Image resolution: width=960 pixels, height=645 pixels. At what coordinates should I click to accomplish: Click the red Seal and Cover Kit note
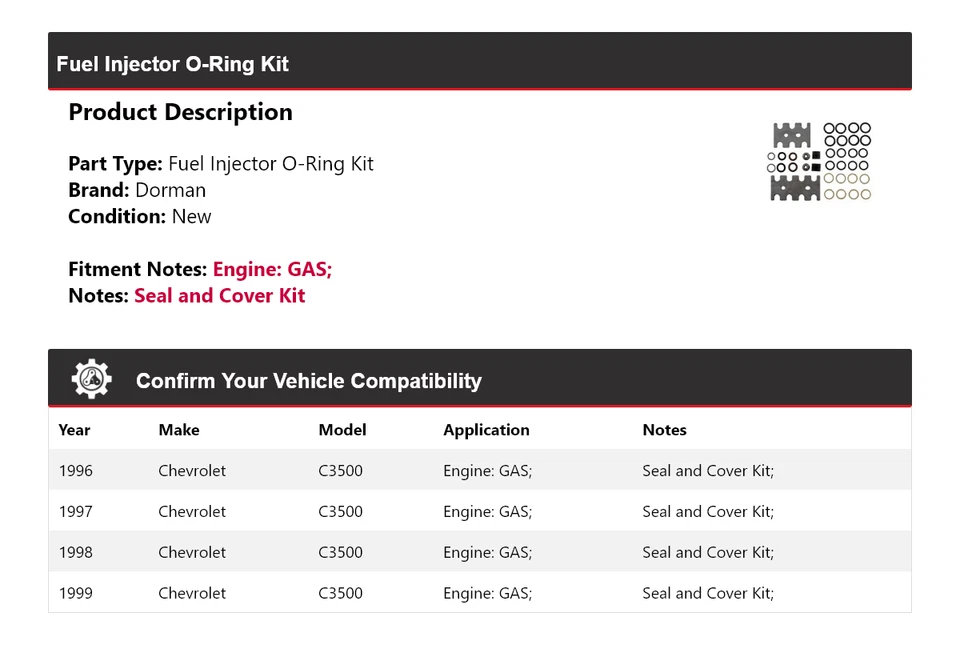219,295
